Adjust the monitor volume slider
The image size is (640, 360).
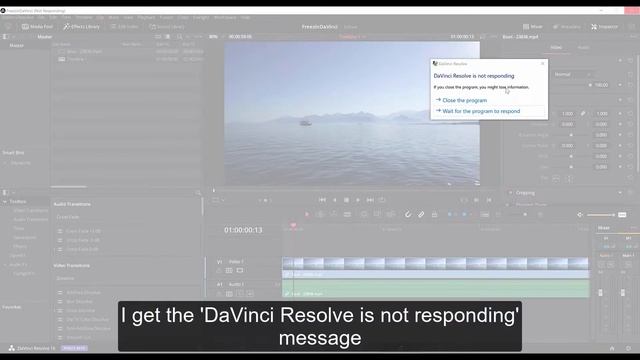click(601, 215)
